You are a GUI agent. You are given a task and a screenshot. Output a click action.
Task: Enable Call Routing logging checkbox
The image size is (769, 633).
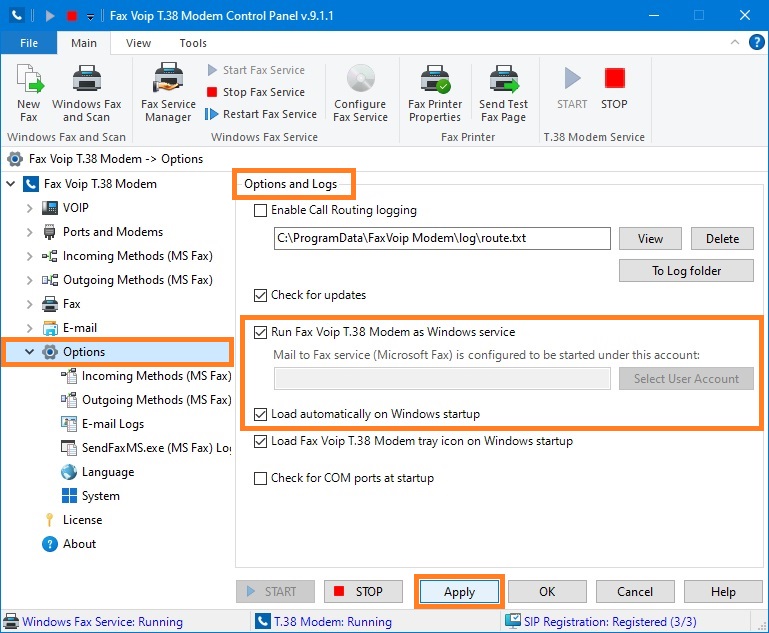pyautogui.click(x=260, y=210)
